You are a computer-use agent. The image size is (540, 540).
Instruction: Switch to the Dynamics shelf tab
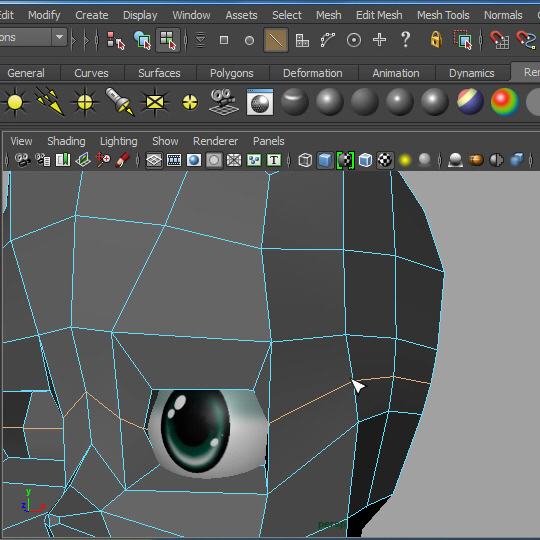tap(471, 73)
